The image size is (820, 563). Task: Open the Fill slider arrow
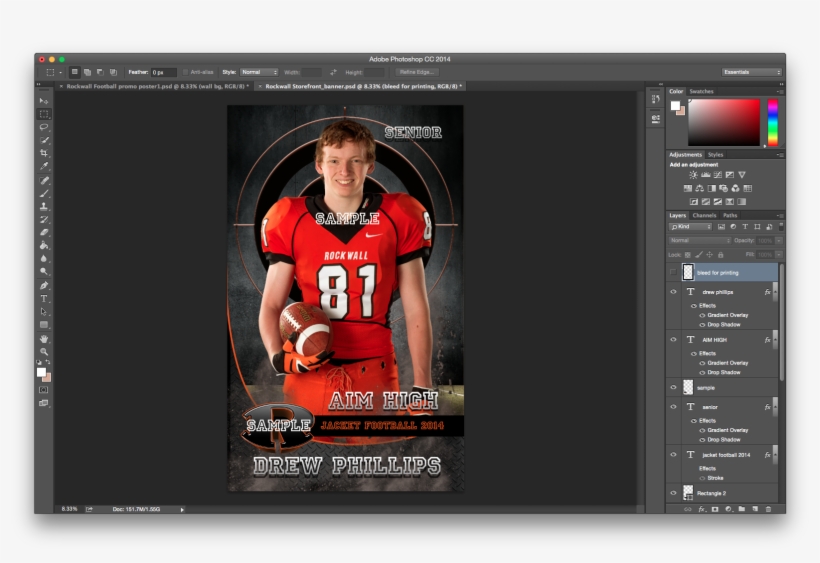coord(779,255)
